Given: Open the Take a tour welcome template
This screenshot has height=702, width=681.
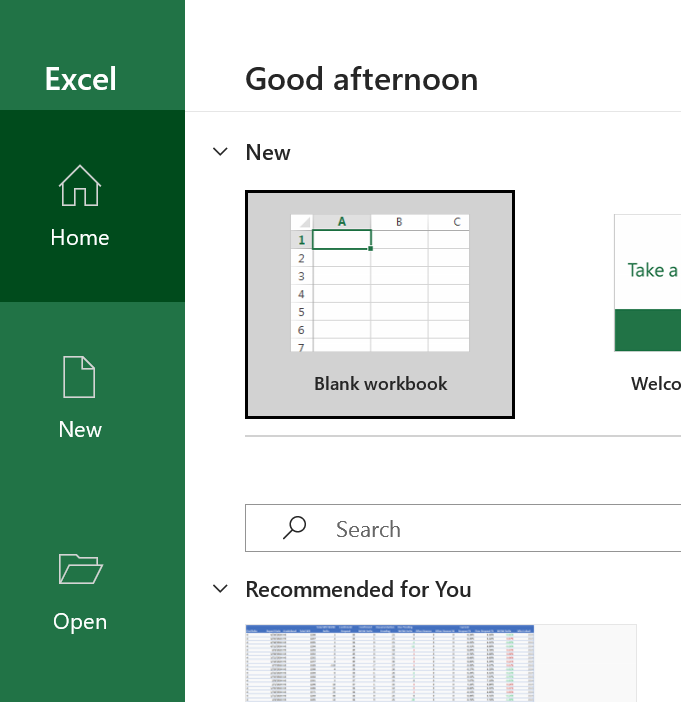Looking at the screenshot, I should coord(647,304).
